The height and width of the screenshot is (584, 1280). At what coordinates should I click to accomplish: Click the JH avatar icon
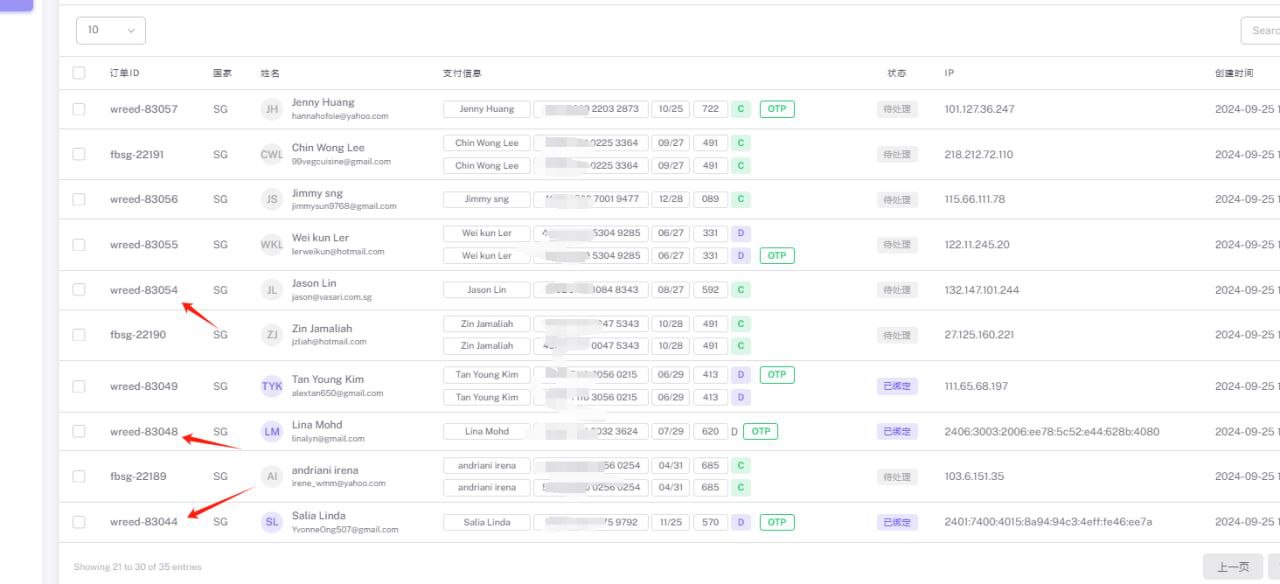coord(271,109)
